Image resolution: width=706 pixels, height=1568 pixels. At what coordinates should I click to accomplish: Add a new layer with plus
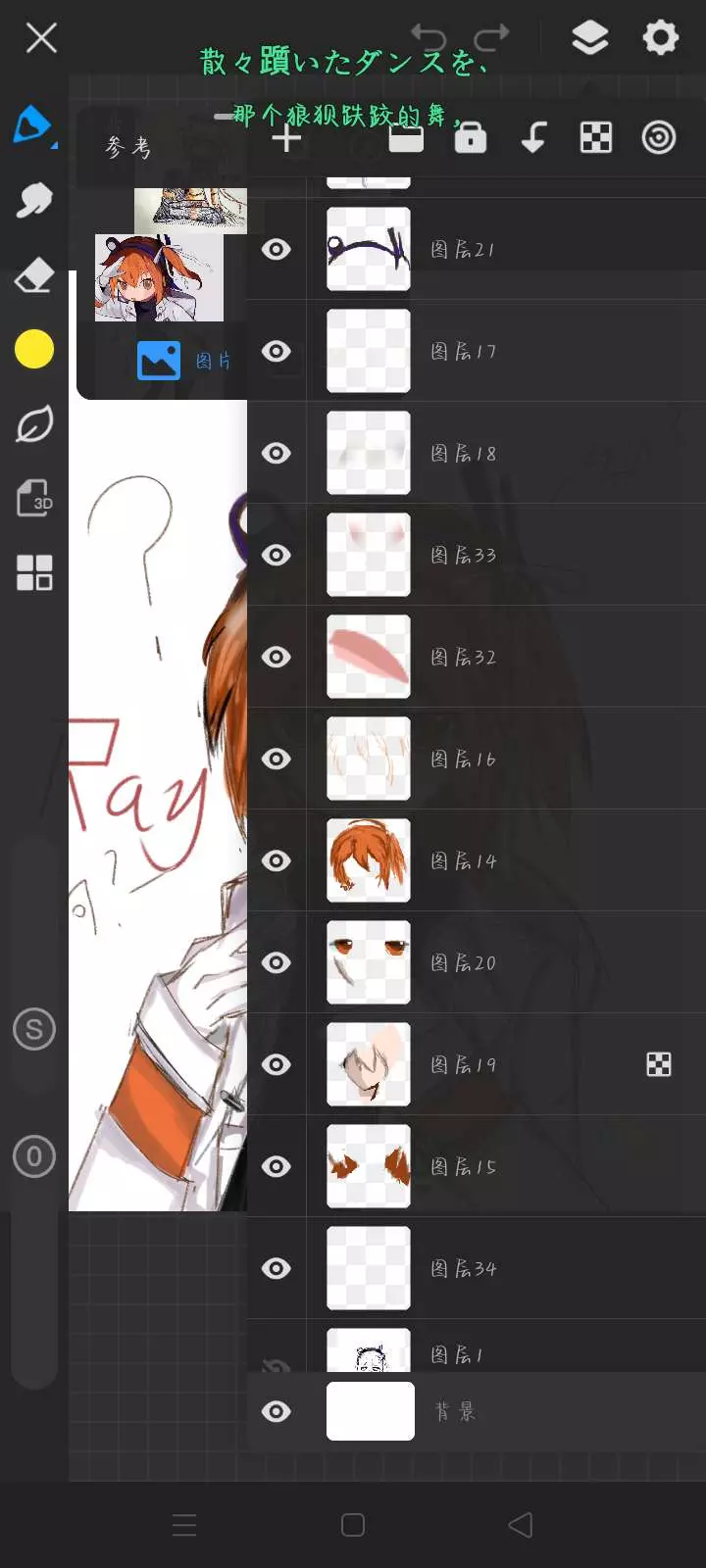click(286, 138)
